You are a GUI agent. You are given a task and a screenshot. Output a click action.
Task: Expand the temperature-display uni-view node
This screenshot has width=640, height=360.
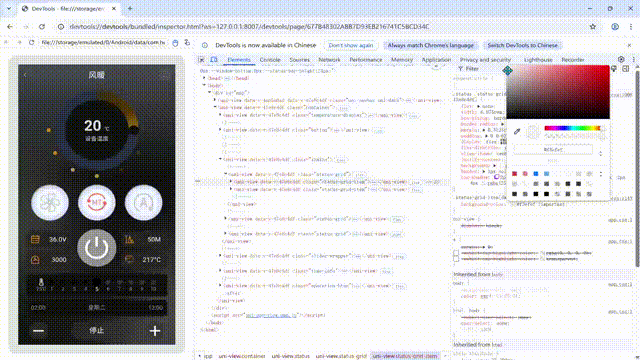tap(220, 115)
